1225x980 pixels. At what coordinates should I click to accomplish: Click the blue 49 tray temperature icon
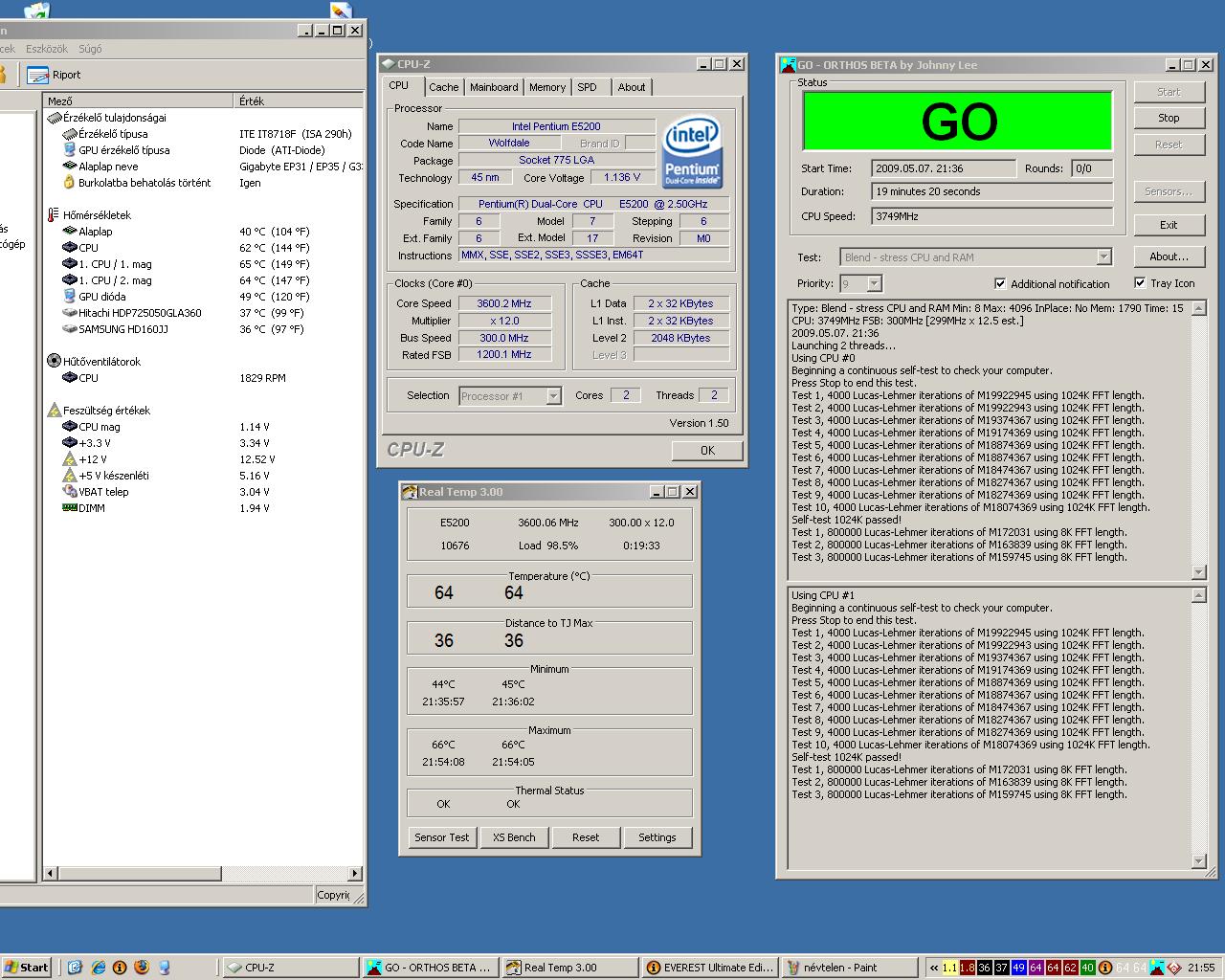(x=1018, y=968)
